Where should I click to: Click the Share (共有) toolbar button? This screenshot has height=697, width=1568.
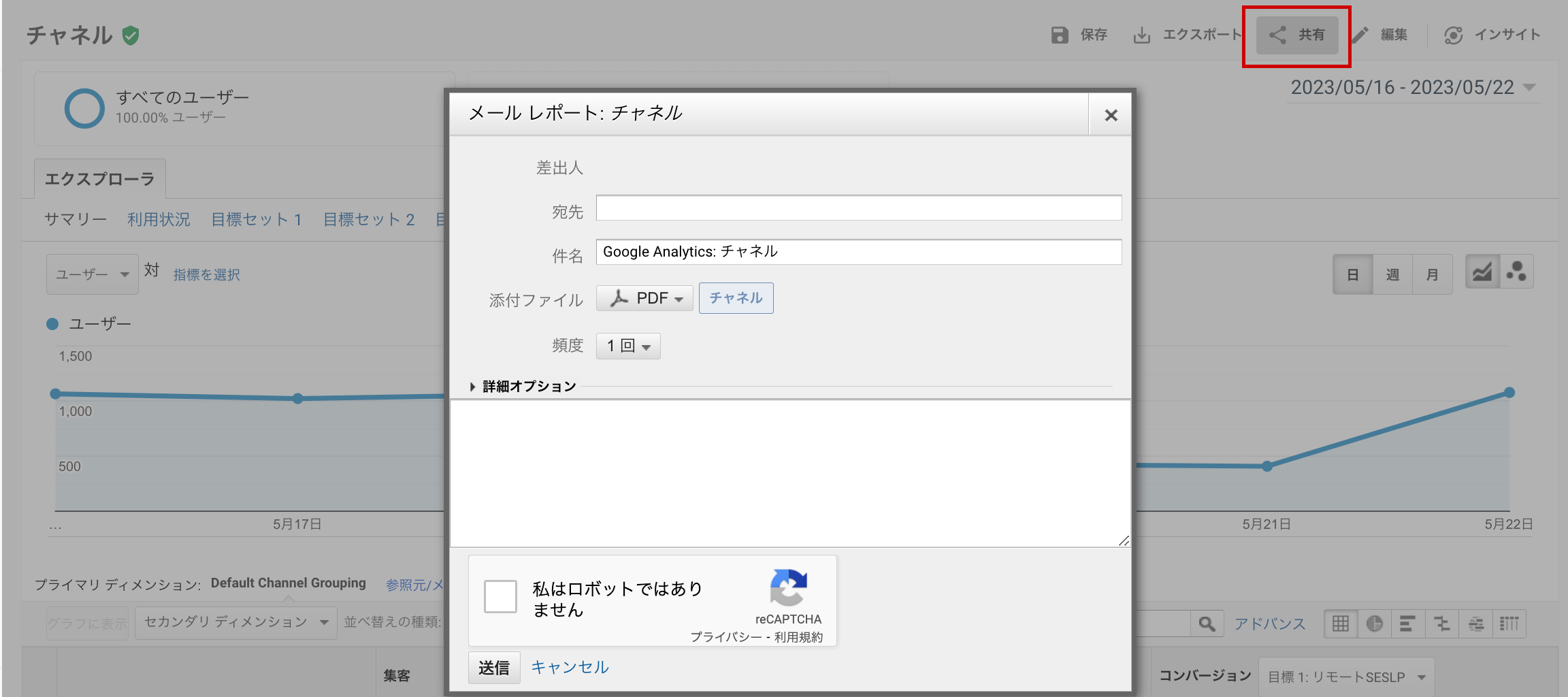(1297, 35)
